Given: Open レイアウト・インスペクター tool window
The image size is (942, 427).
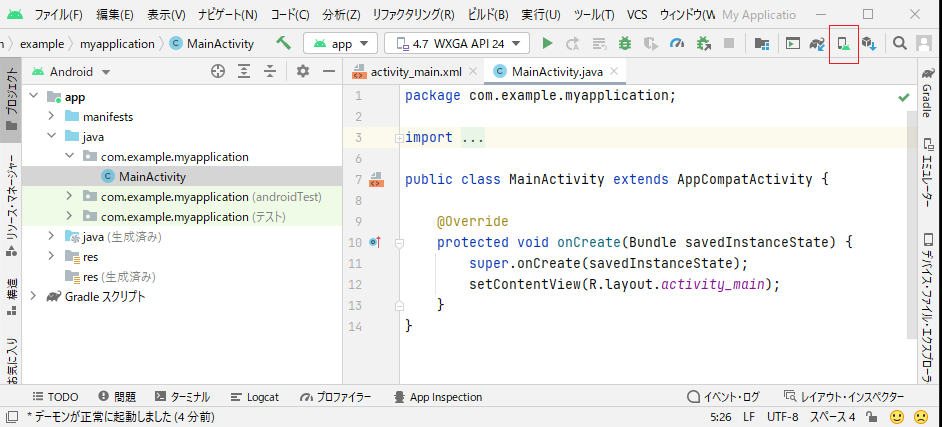Looking at the screenshot, I should click(845, 397).
